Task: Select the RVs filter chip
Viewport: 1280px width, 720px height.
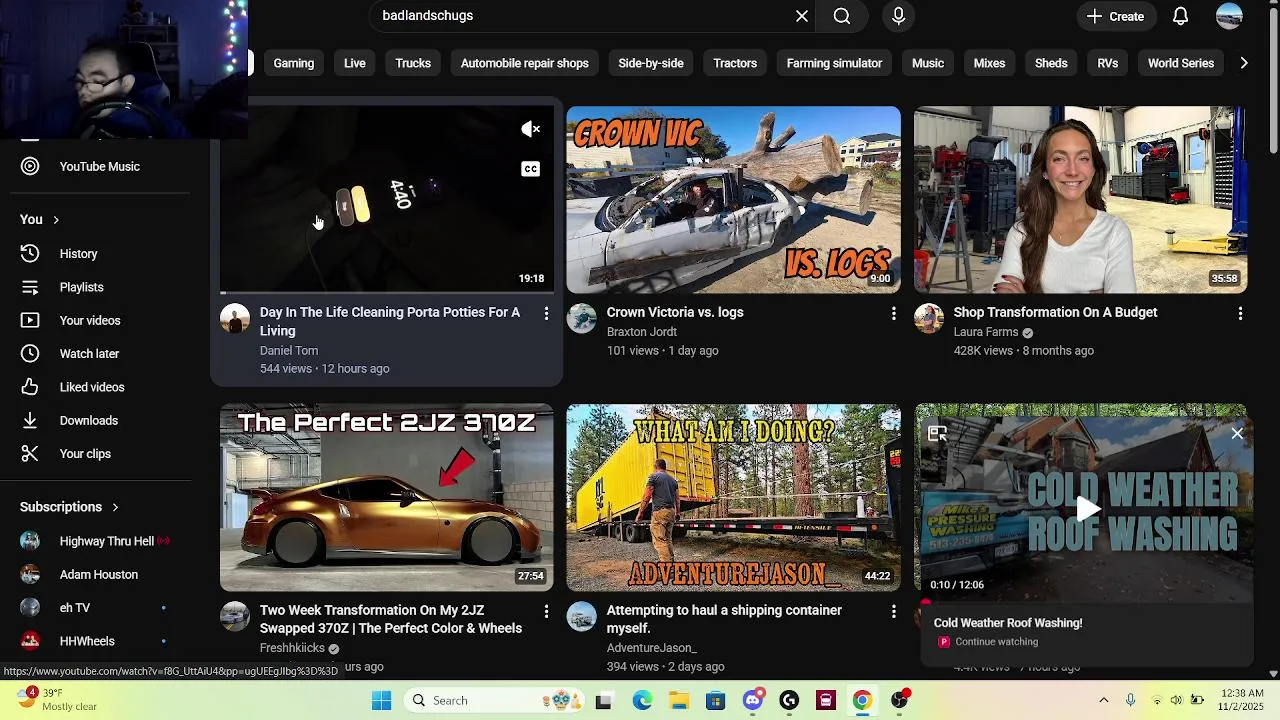Action: (x=1108, y=63)
